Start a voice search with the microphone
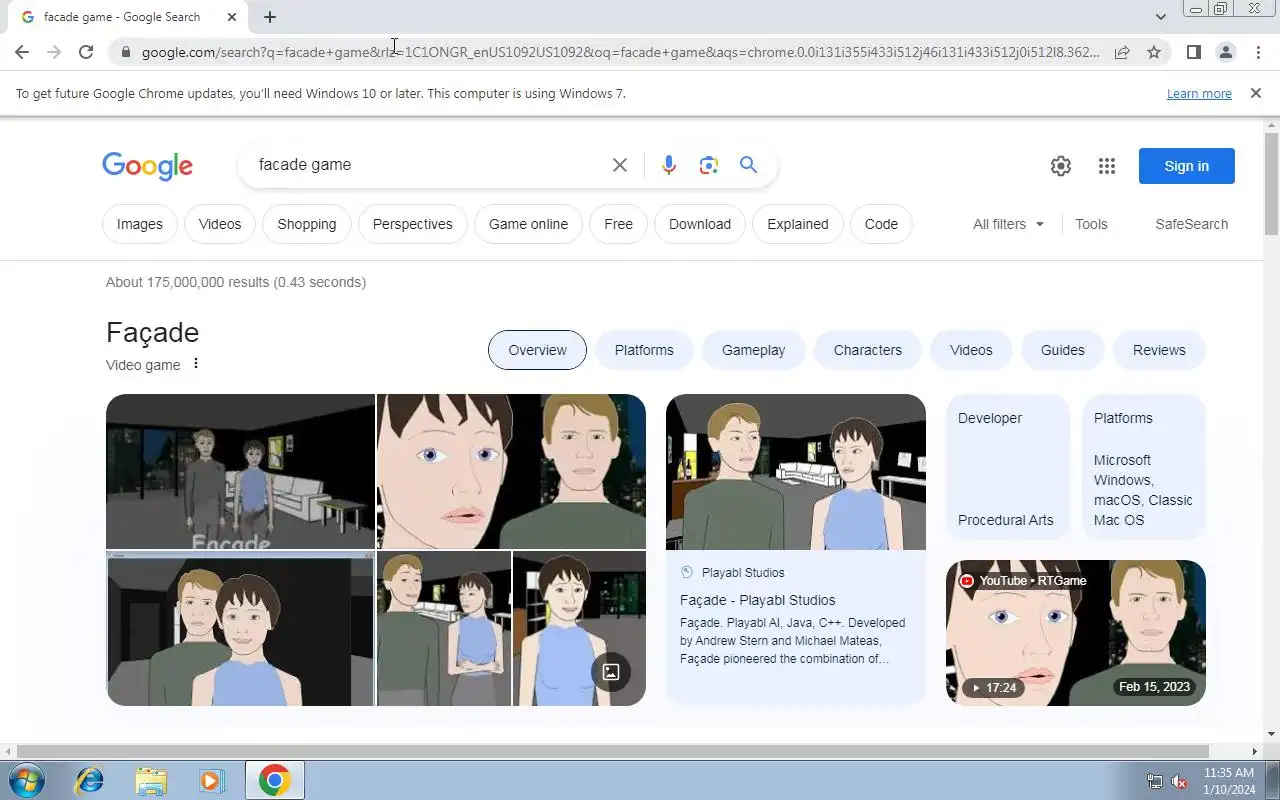Image resolution: width=1280 pixels, height=800 pixels. pyautogui.click(x=669, y=165)
